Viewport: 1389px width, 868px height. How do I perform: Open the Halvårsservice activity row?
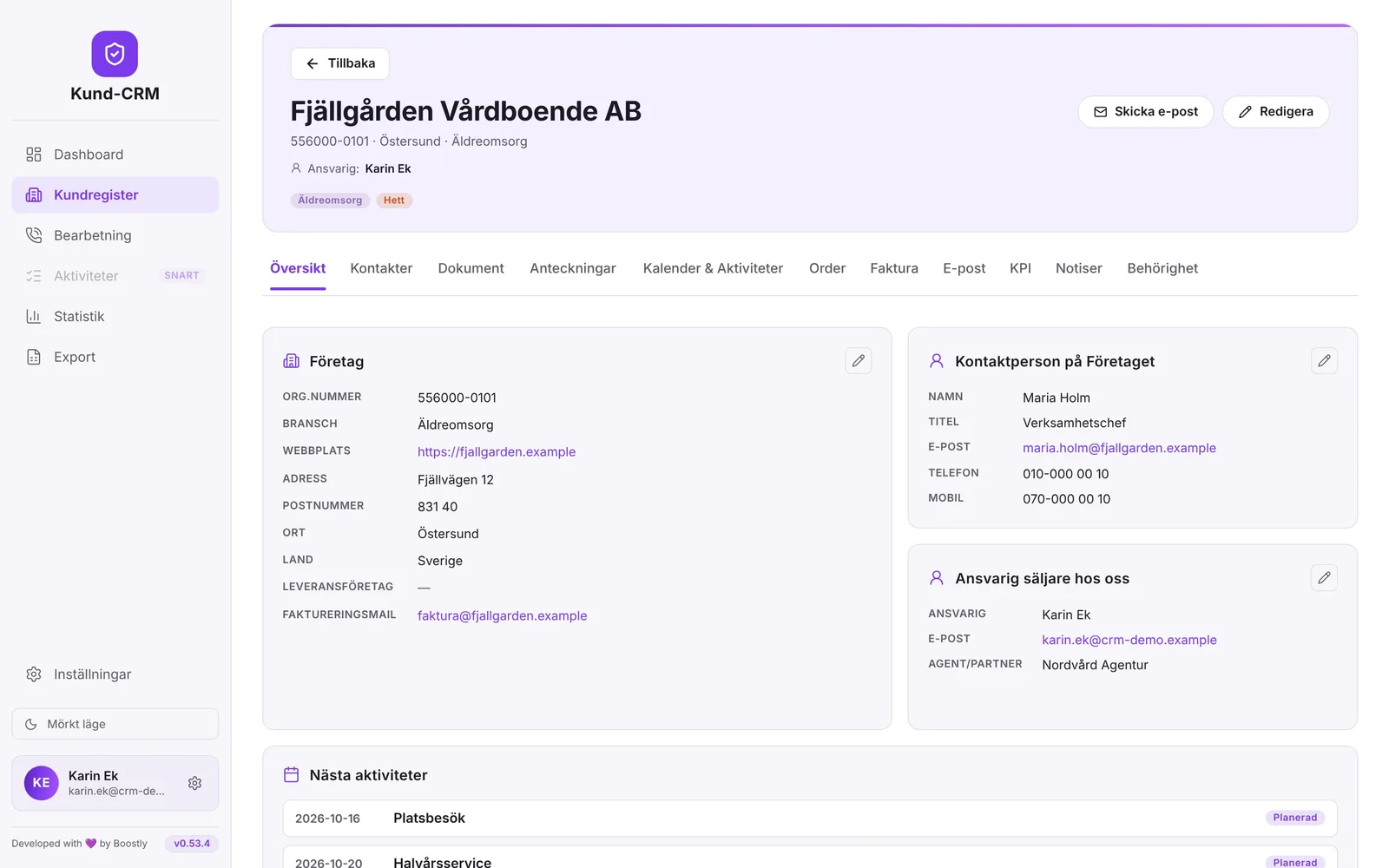click(810, 857)
